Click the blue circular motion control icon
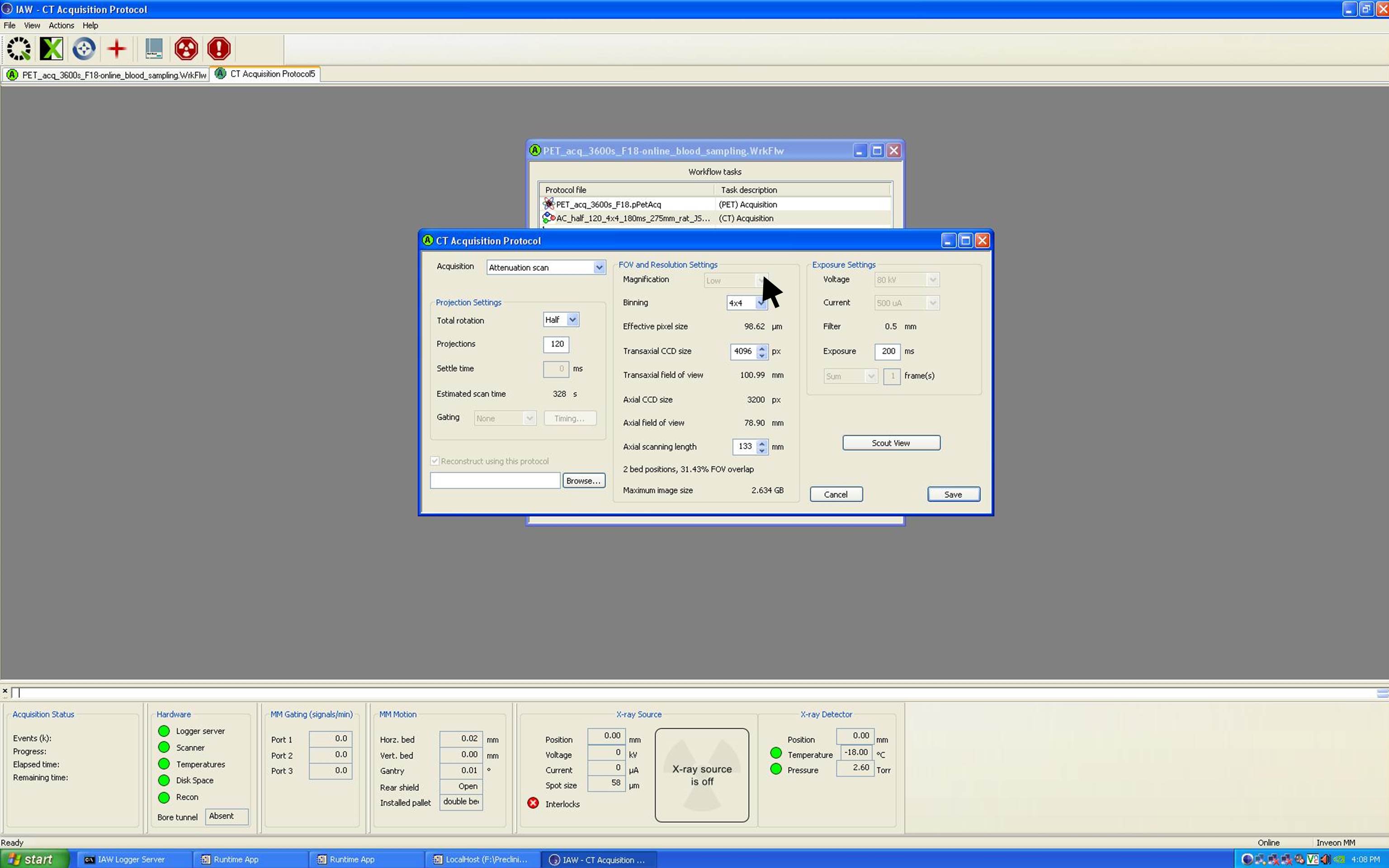Screen dimensions: 1389x868 tap(84, 49)
